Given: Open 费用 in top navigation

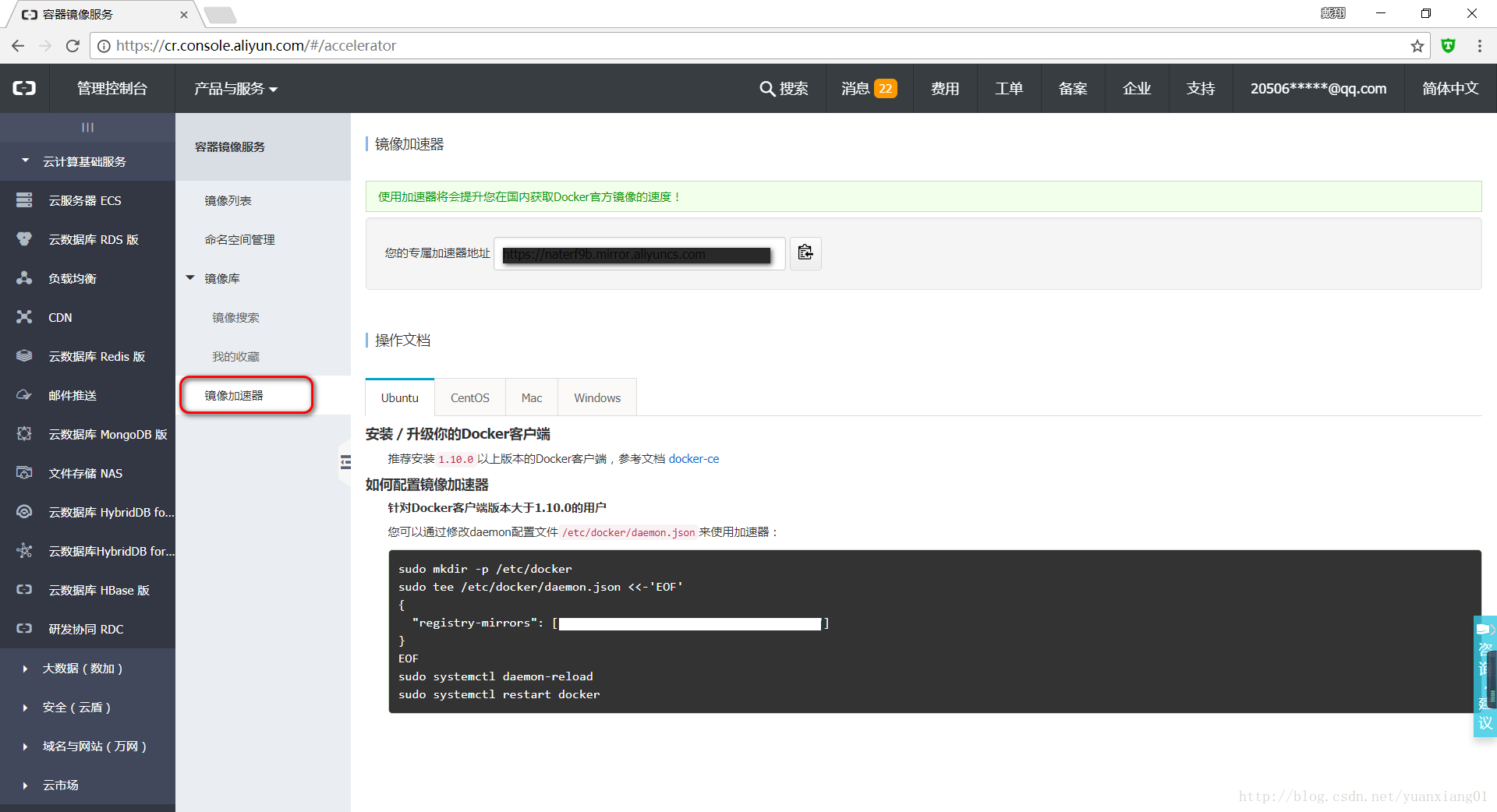Looking at the screenshot, I should click(945, 89).
